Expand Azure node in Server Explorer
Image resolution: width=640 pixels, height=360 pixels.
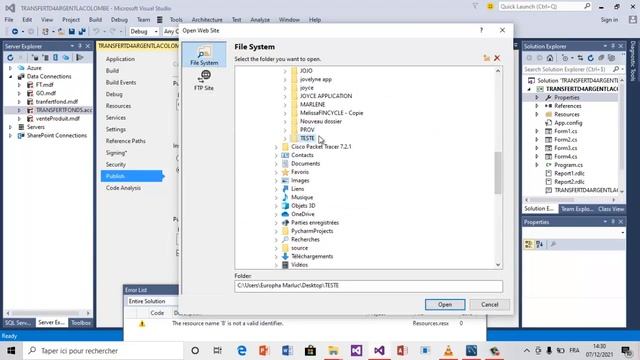click(11, 68)
